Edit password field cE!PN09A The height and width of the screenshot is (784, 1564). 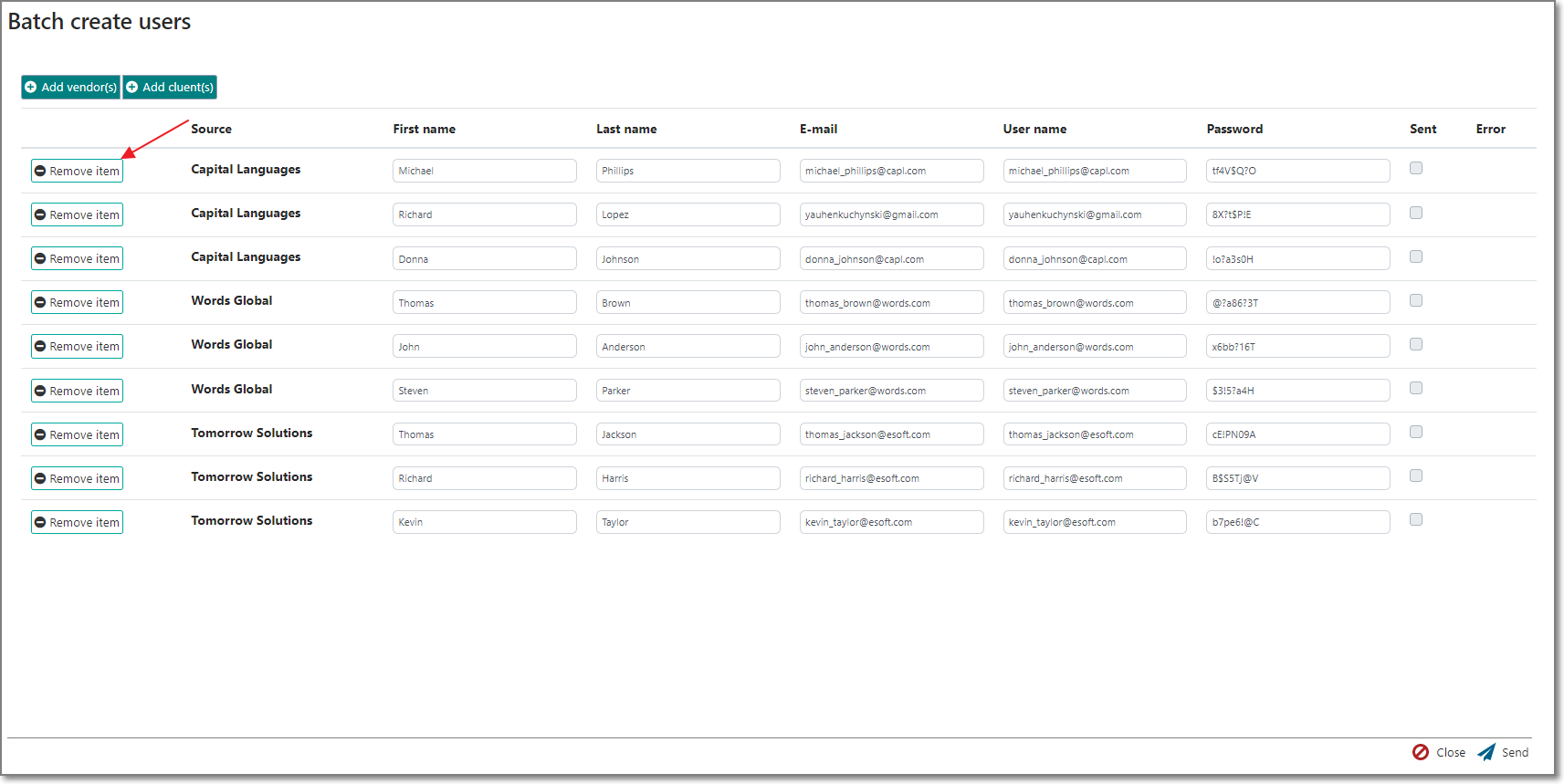[1298, 434]
